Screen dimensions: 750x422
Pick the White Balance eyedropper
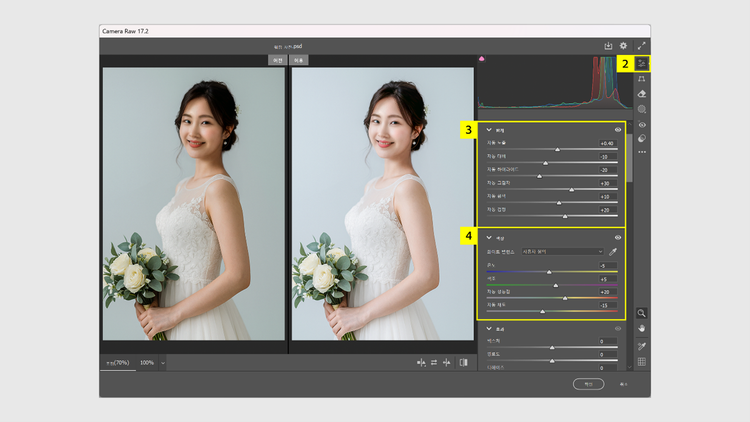click(613, 252)
